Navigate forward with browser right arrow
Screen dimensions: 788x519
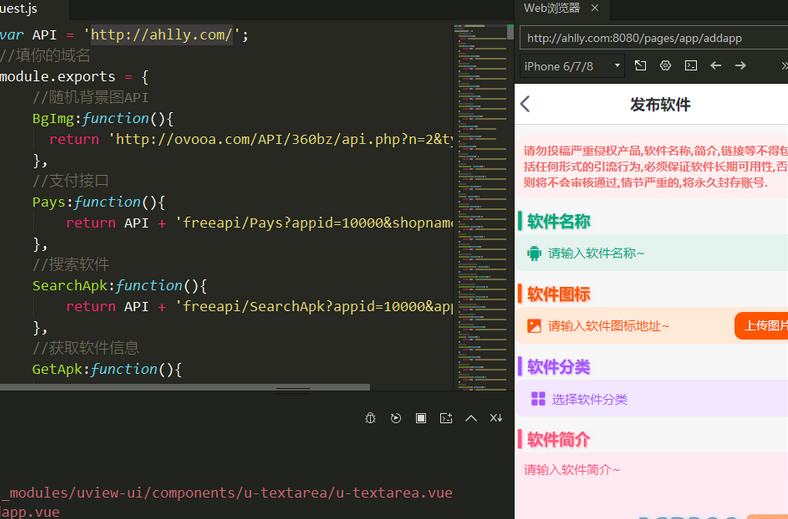click(x=741, y=66)
